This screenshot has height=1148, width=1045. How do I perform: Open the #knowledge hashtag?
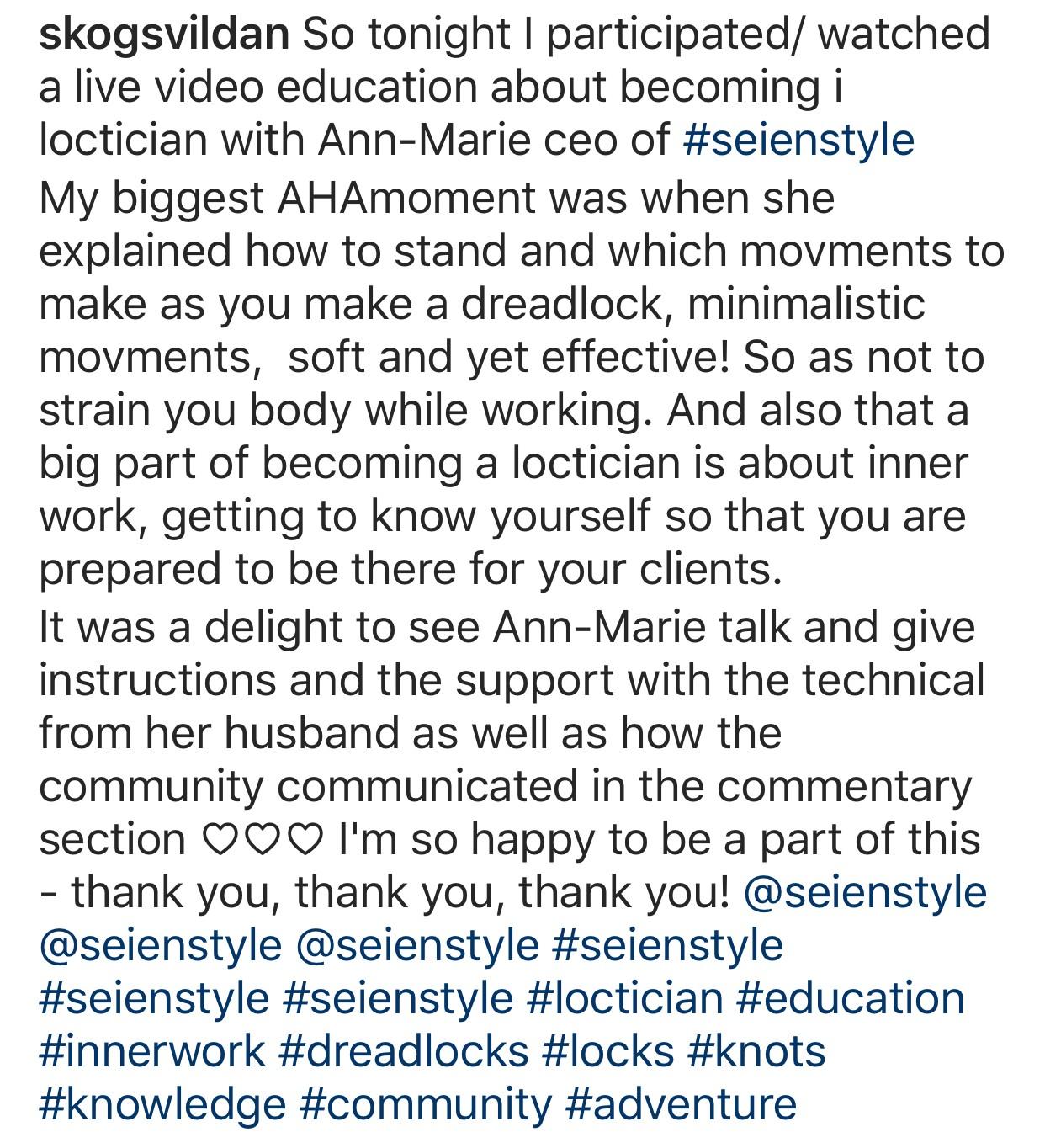coord(162,1104)
